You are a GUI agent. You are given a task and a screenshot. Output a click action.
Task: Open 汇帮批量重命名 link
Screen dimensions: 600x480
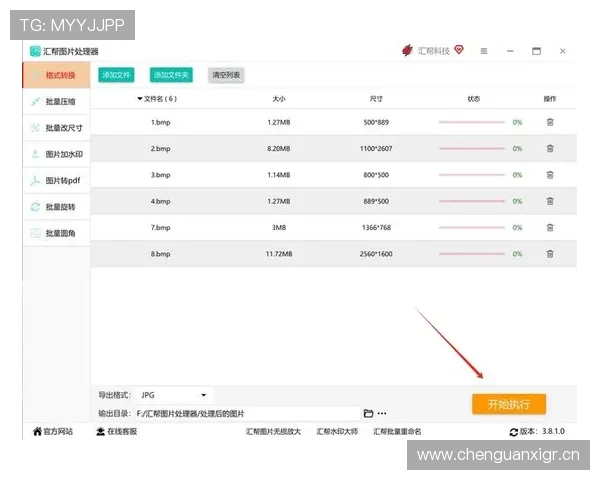[397, 432]
